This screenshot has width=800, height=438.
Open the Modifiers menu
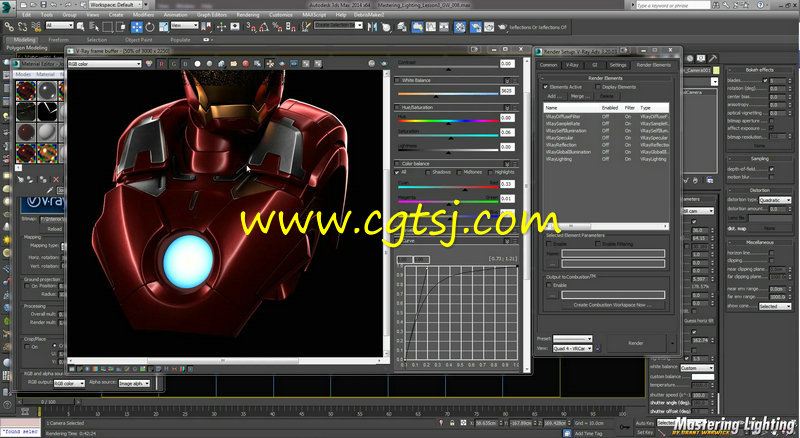click(x=143, y=15)
